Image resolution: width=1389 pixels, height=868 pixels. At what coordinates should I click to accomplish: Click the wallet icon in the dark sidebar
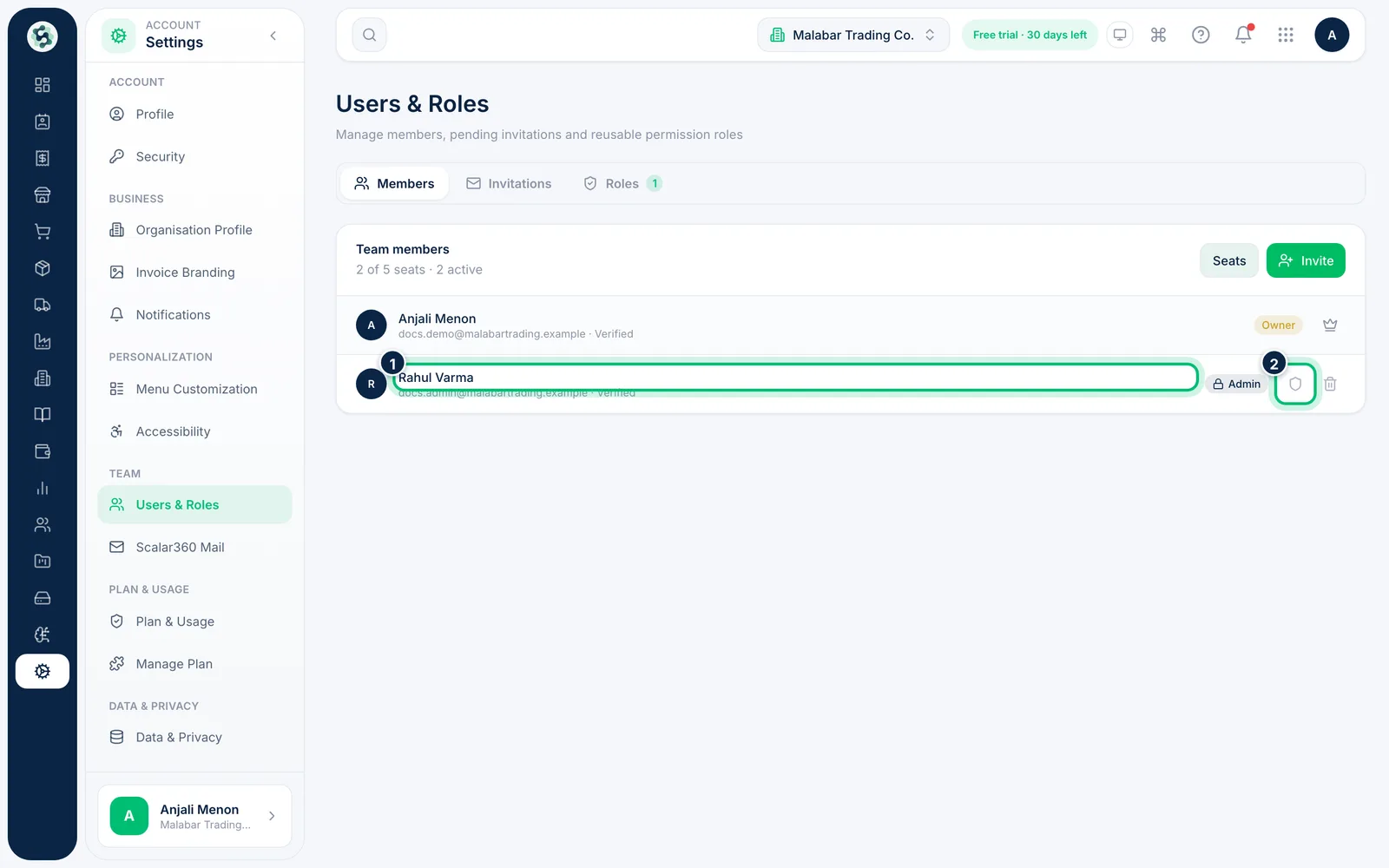click(x=42, y=451)
